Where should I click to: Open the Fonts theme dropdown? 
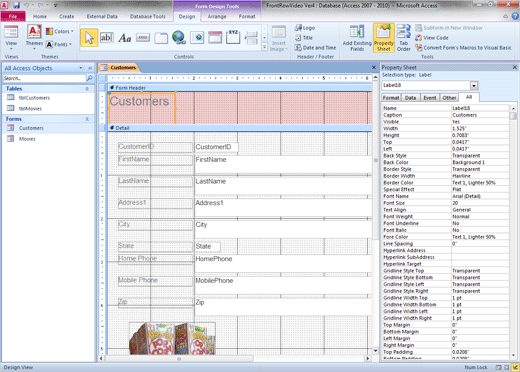(x=59, y=44)
